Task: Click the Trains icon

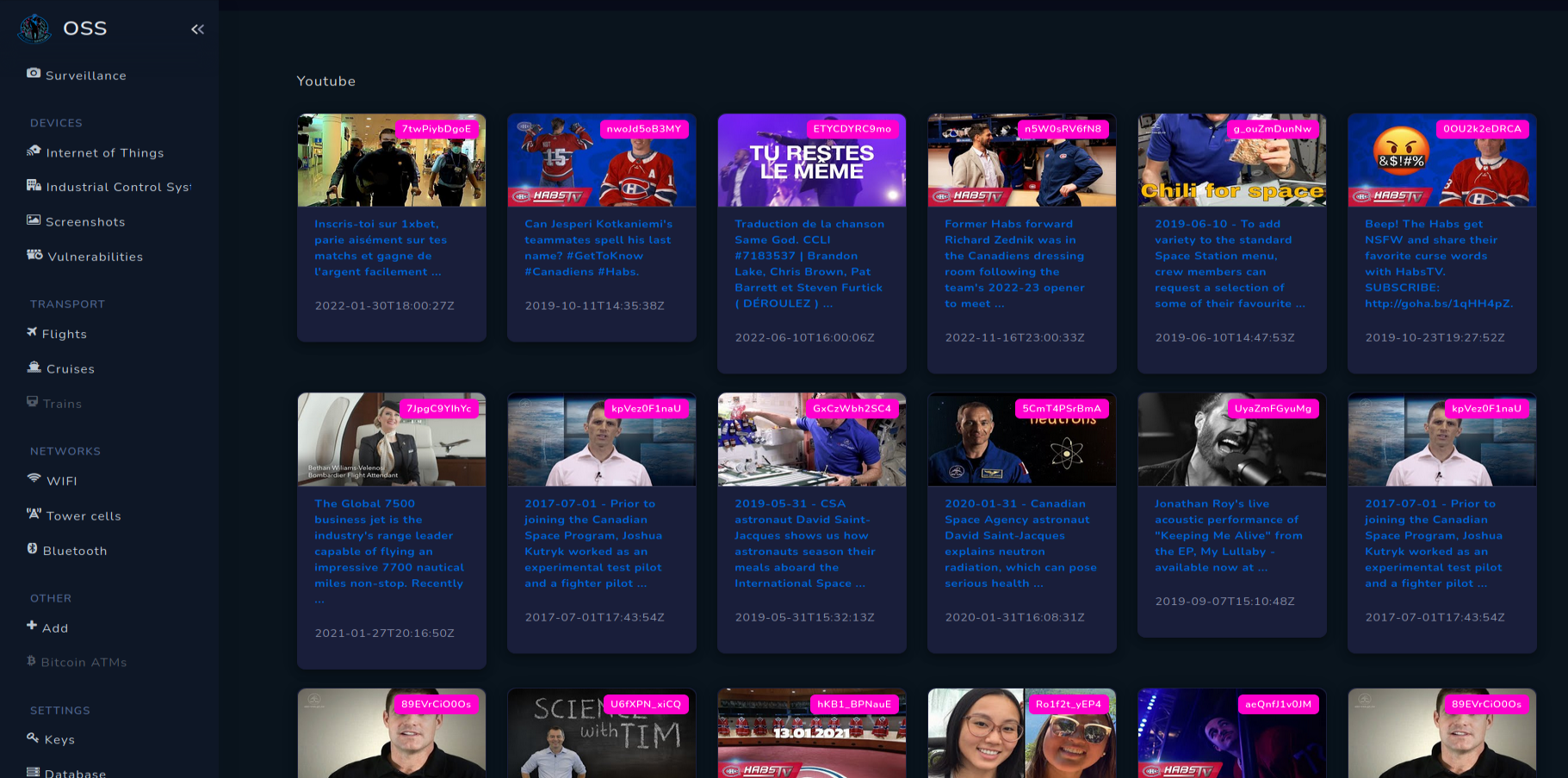Action: 32,402
